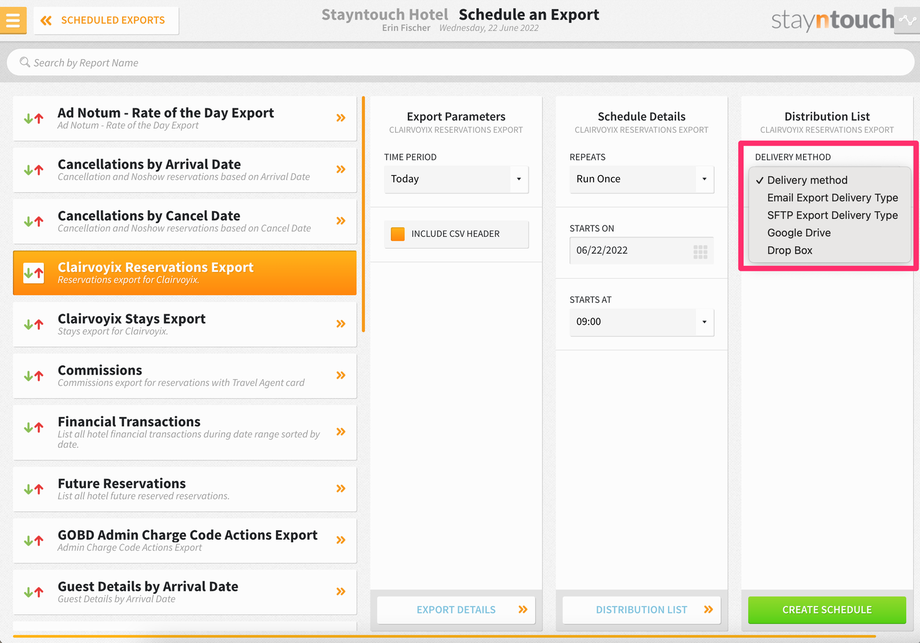Image resolution: width=920 pixels, height=643 pixels.
Task: Open the Time Period dropdown showing Today
Action: 456,179
